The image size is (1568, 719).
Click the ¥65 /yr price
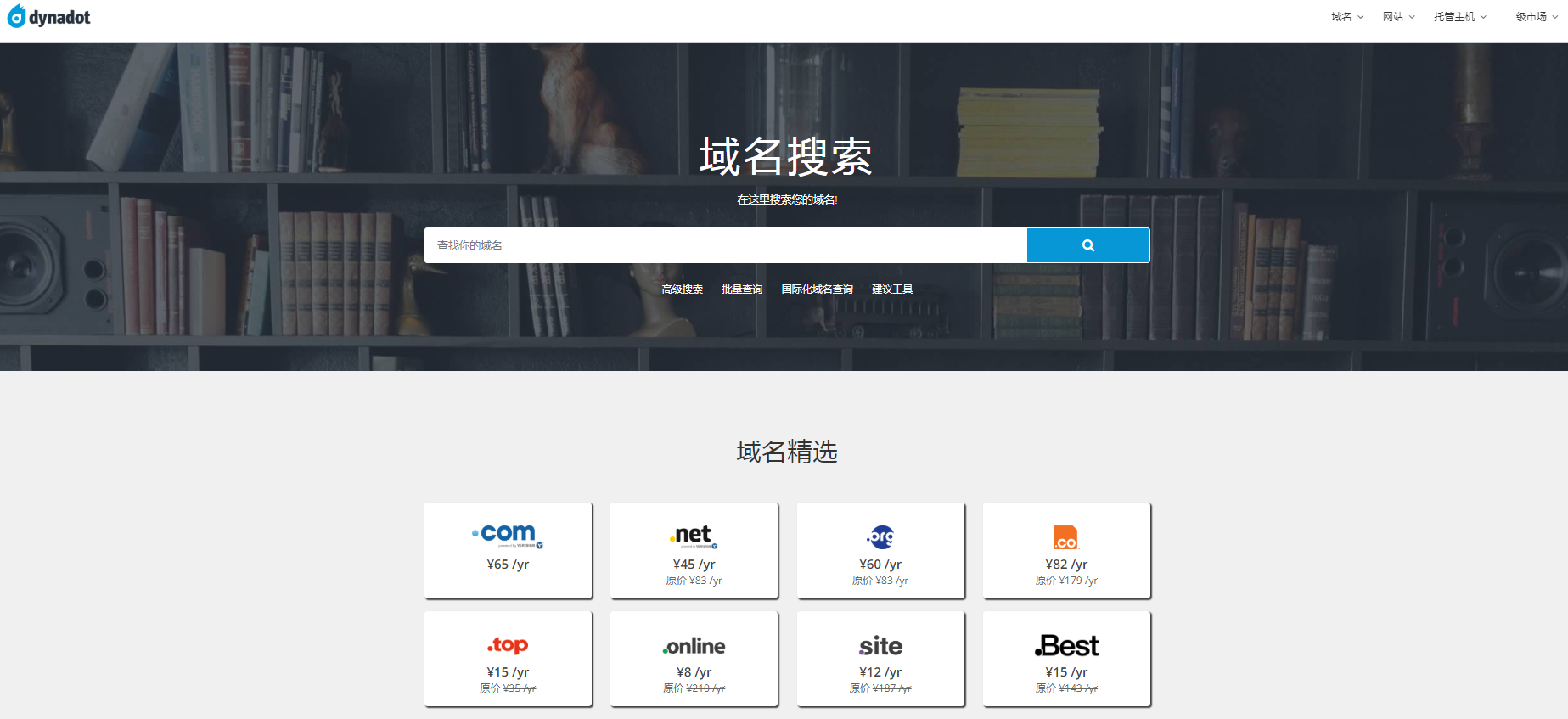pos(508,565)
